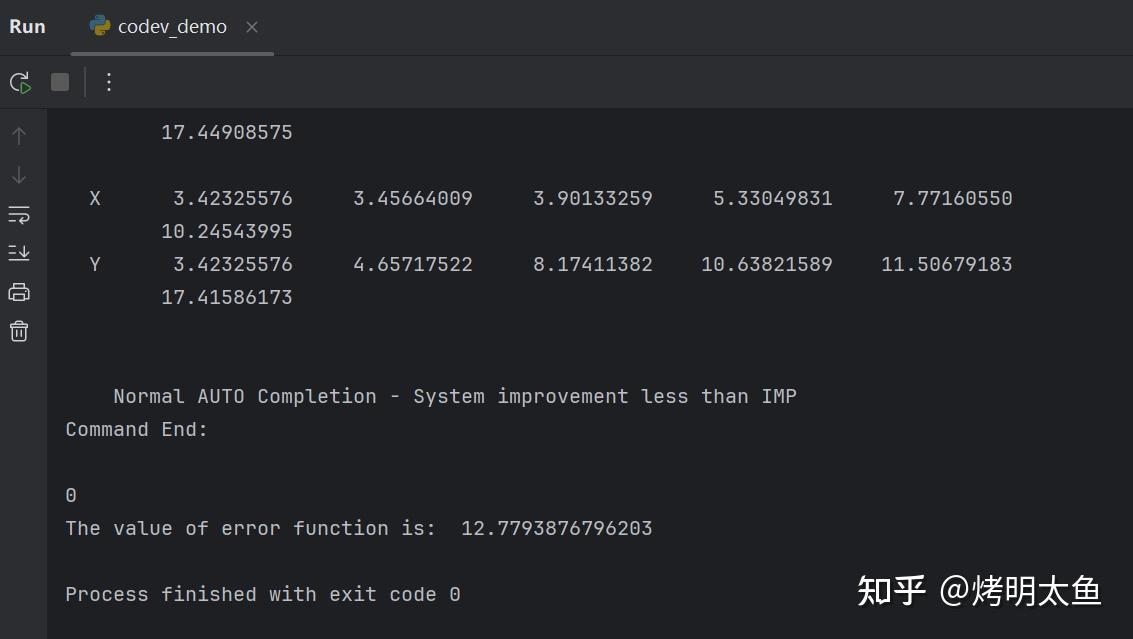Jump up the stack trace arrow
The height and width of the screenshot is (639, 1133).
tap(19, 136)
